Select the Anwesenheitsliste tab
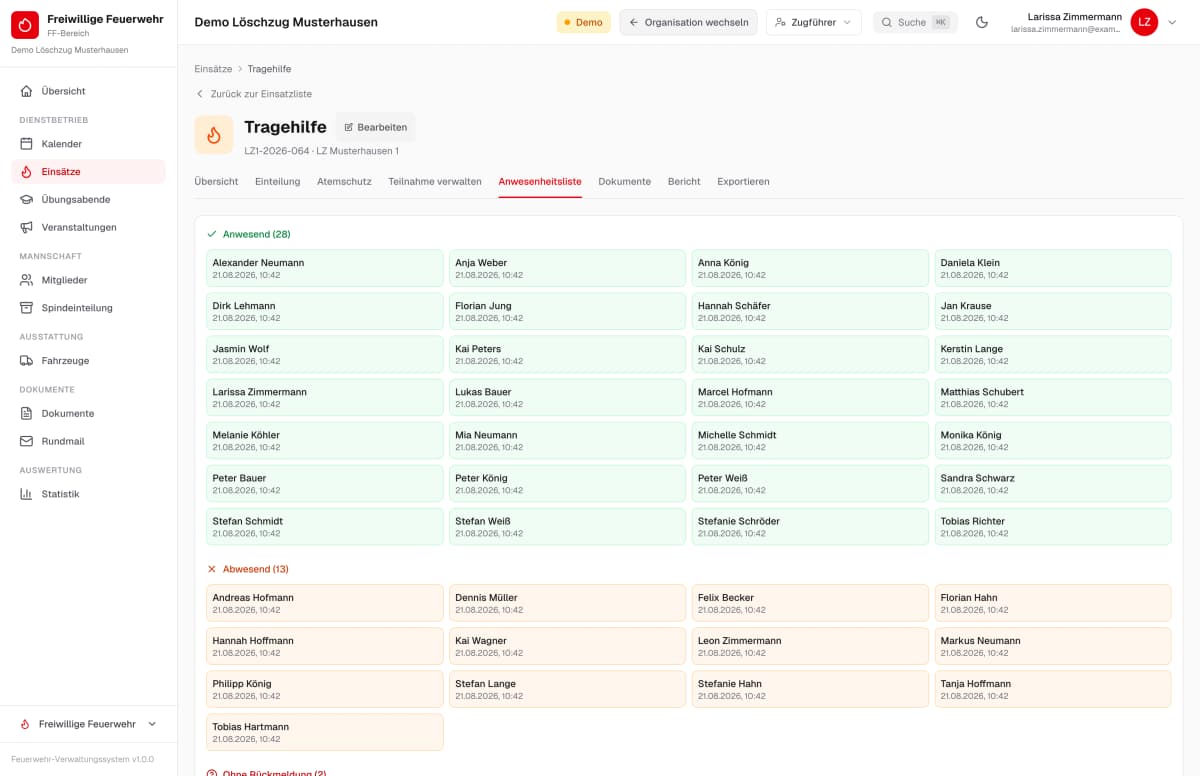1200x776 pixels. point(540,182)
